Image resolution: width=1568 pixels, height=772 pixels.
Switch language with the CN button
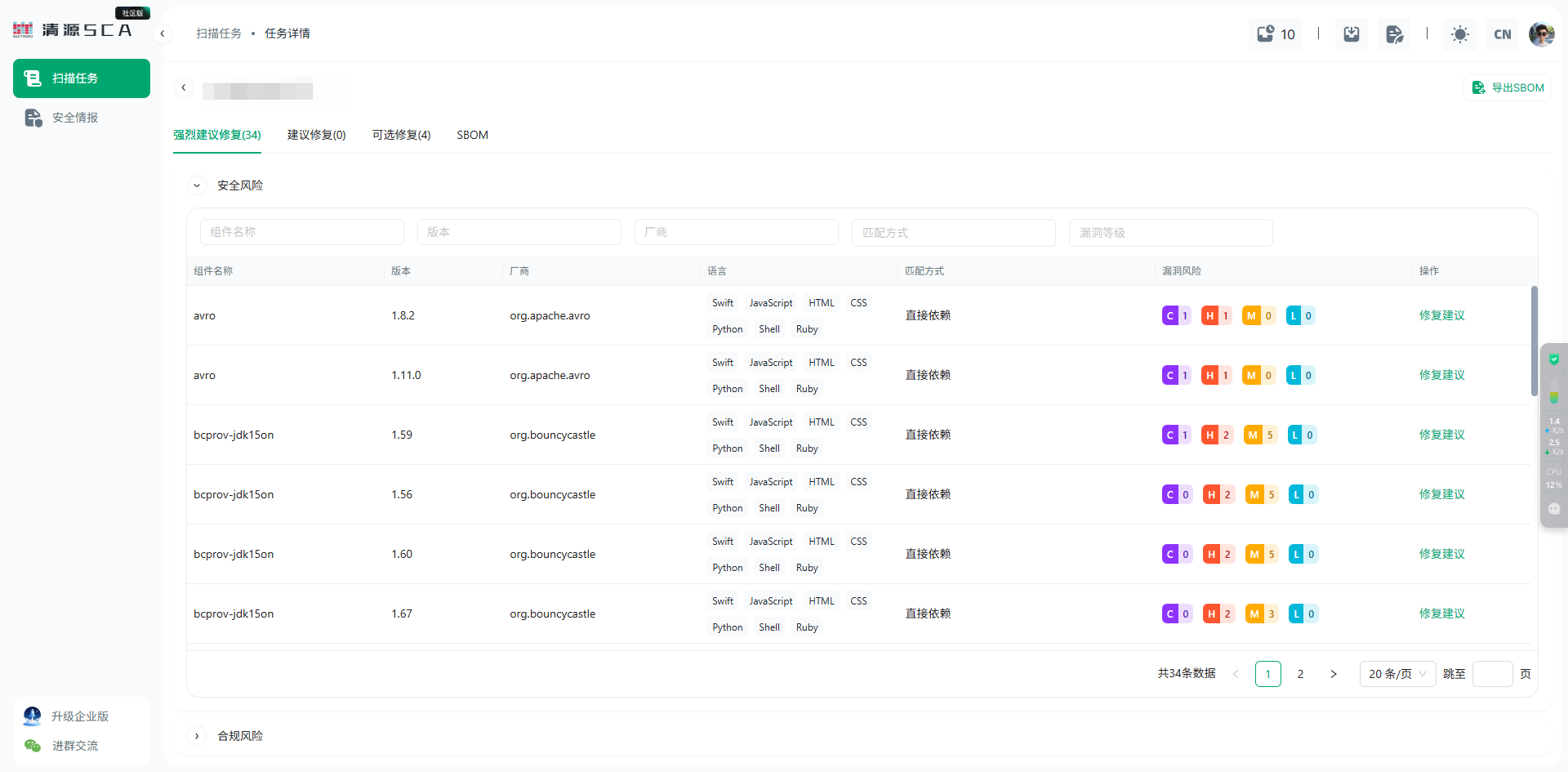click(x=1502, y=34)
